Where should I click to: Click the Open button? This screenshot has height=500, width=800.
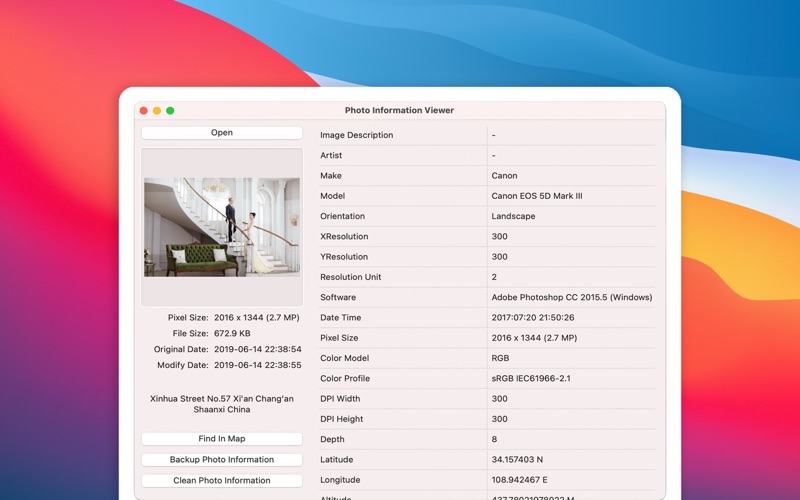point(221,133)
